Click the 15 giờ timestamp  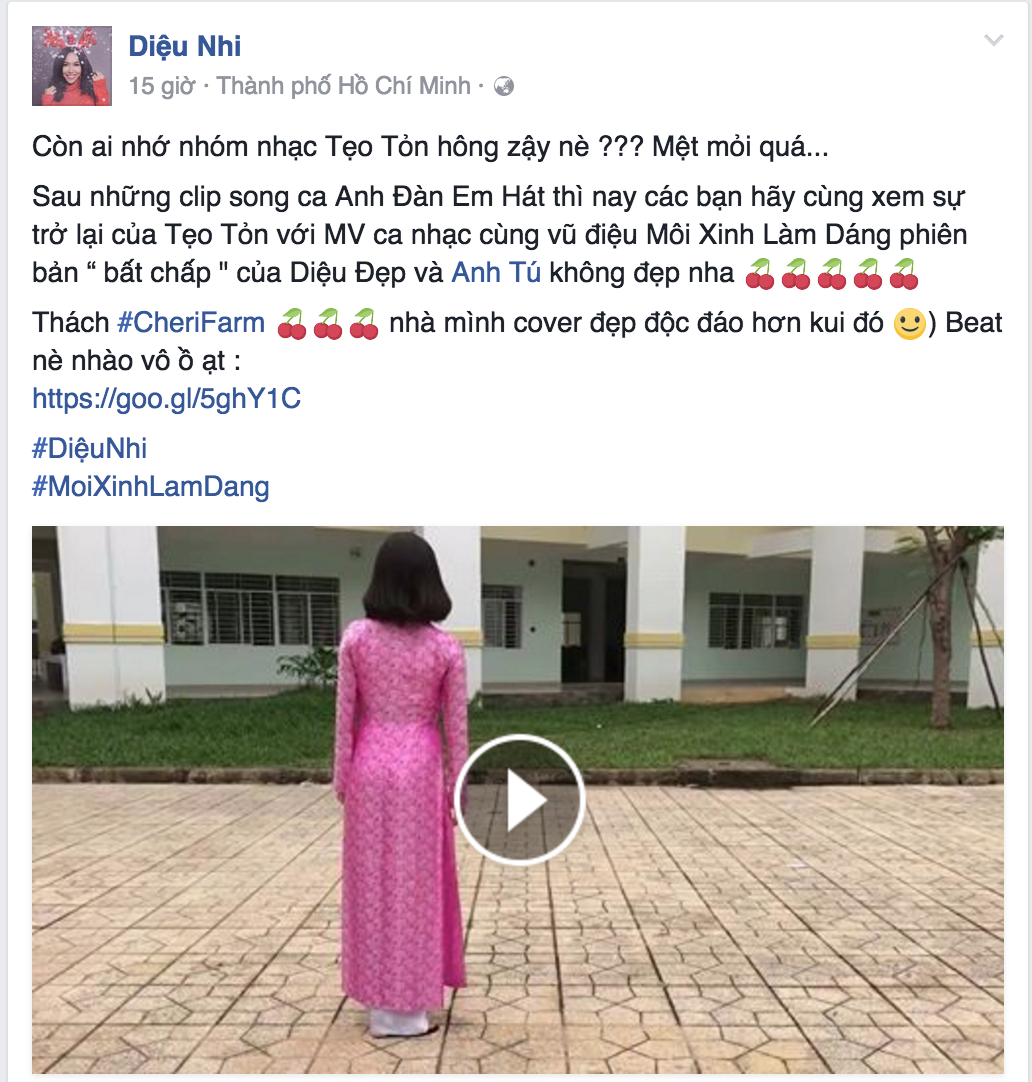[162, 86]
